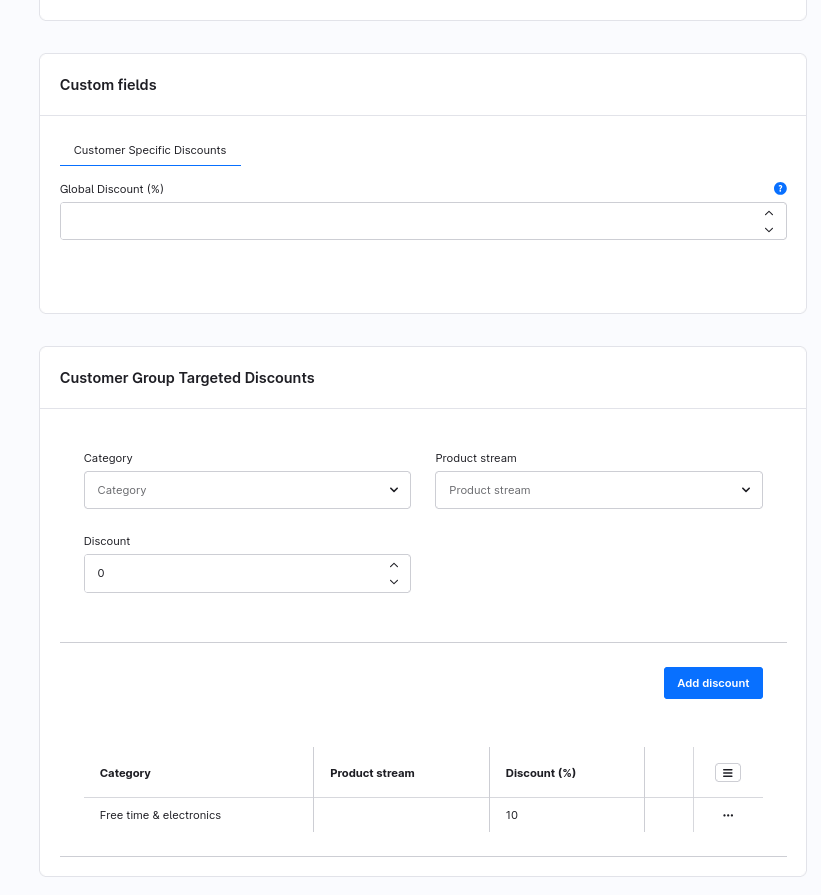Click the Global Discount help icon
This screenshot has height=895, width=821.
click(x=780, y=188)
